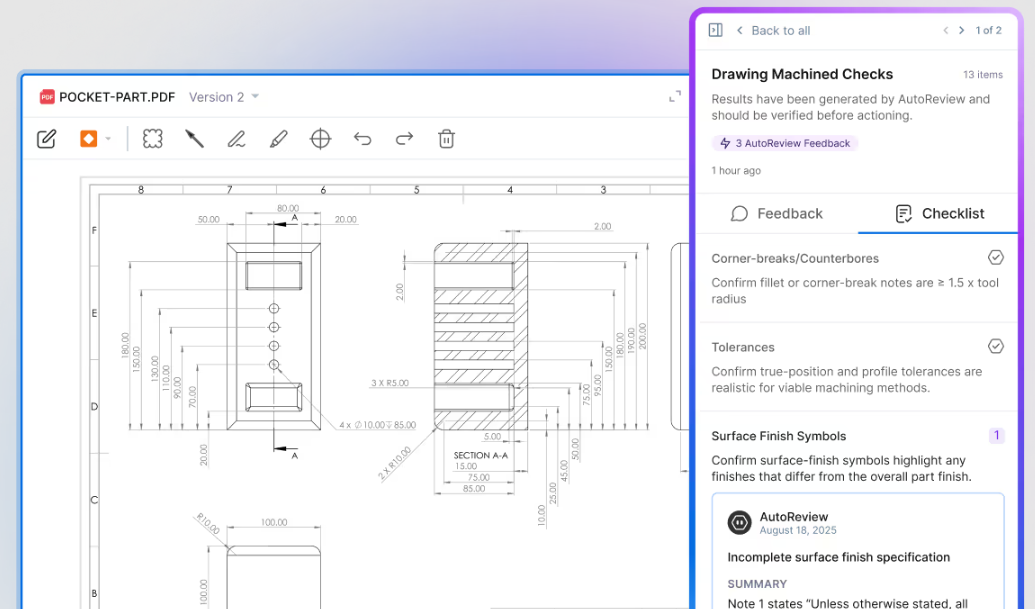
Task: Open the Version 2 dropdown
Action: [224, 97]
